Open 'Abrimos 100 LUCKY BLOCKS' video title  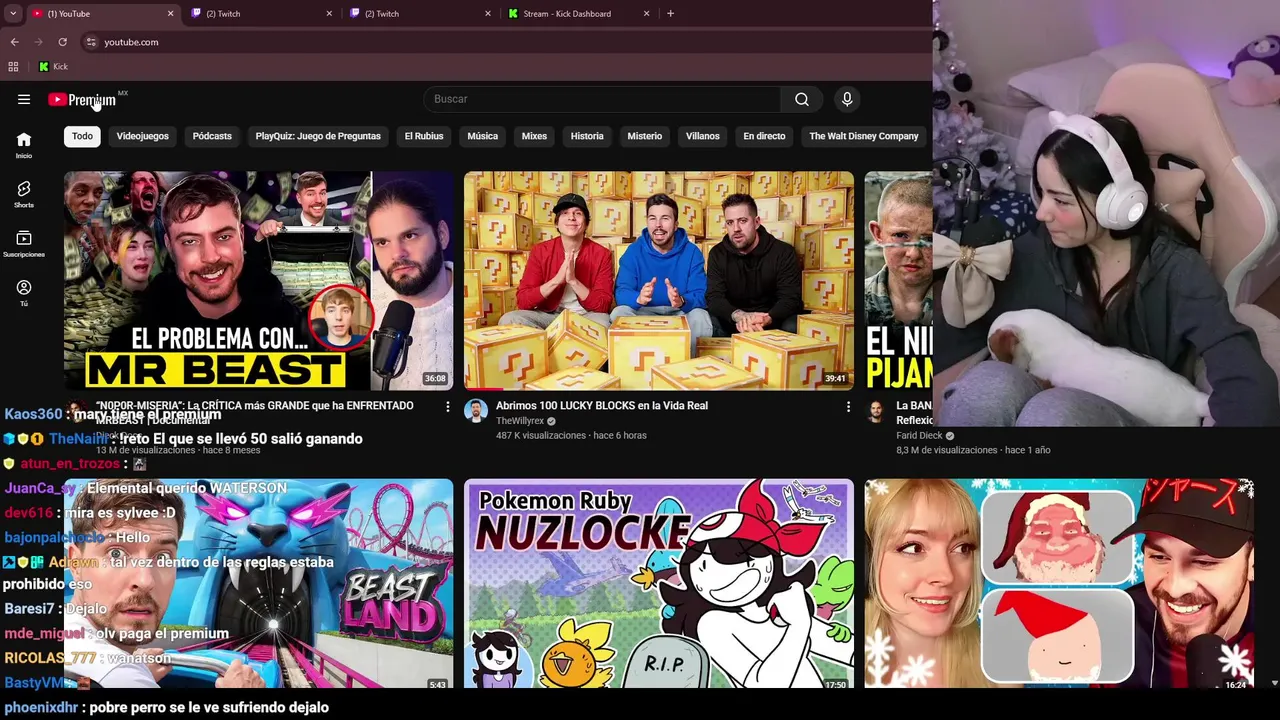[602, 406]
